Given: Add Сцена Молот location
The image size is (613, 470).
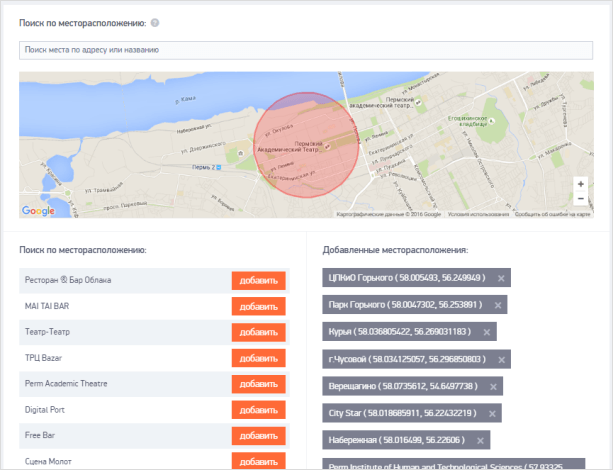Looking at the screenshot, I should [258, 461].
